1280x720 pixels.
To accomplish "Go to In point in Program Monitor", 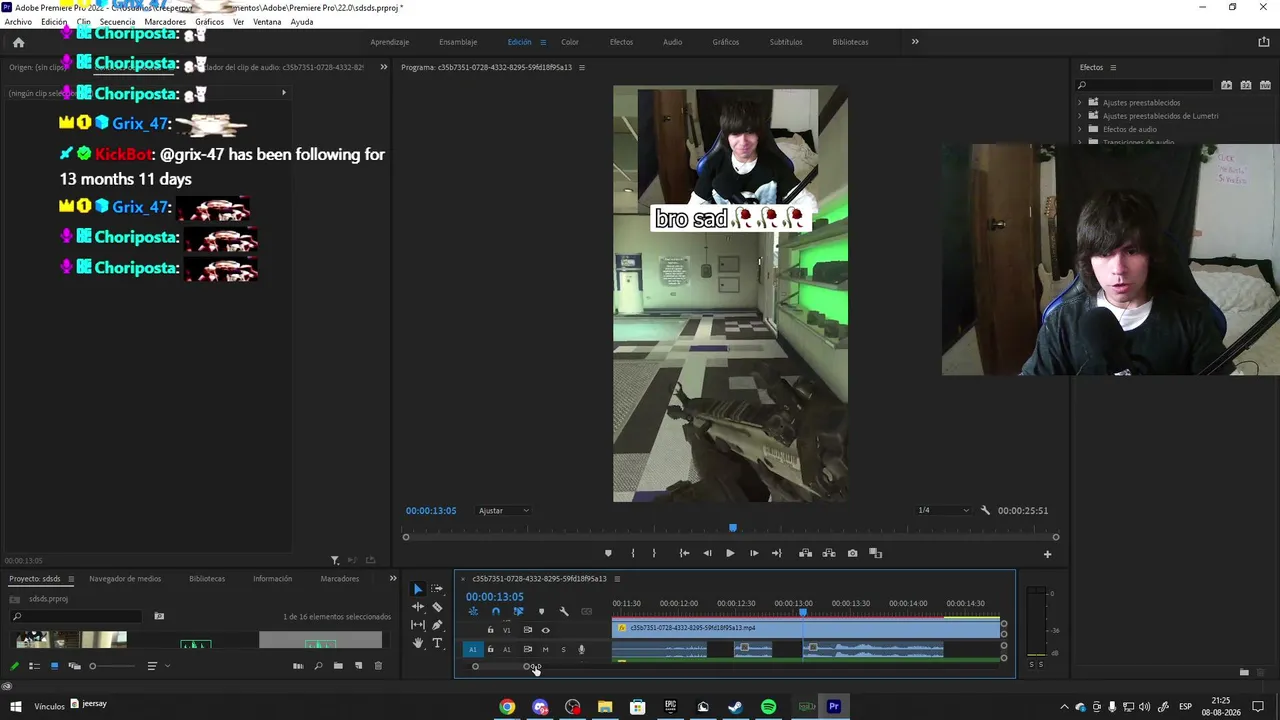I will pos(684,553).
